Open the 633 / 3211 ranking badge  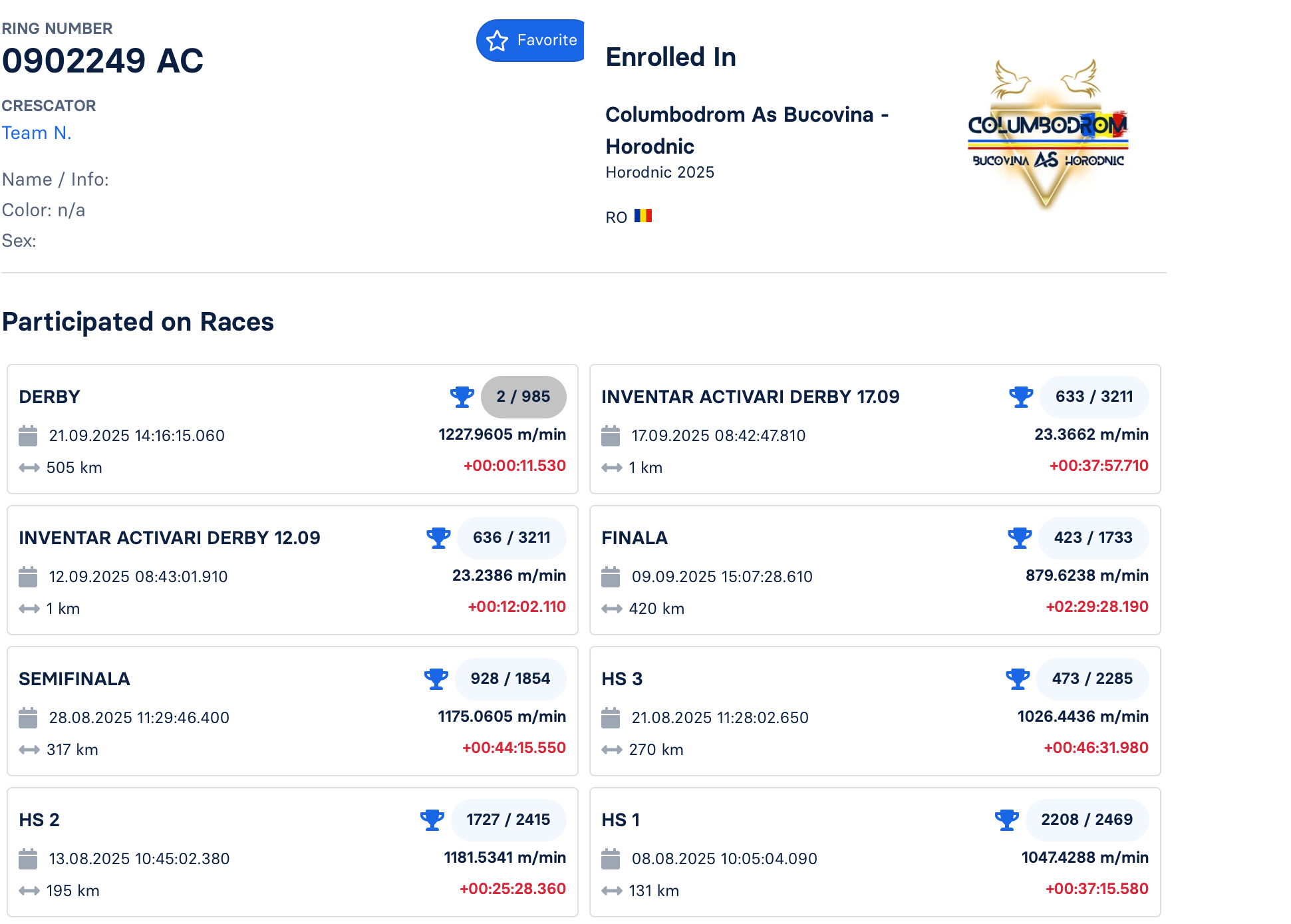(x=1094, y=396)
